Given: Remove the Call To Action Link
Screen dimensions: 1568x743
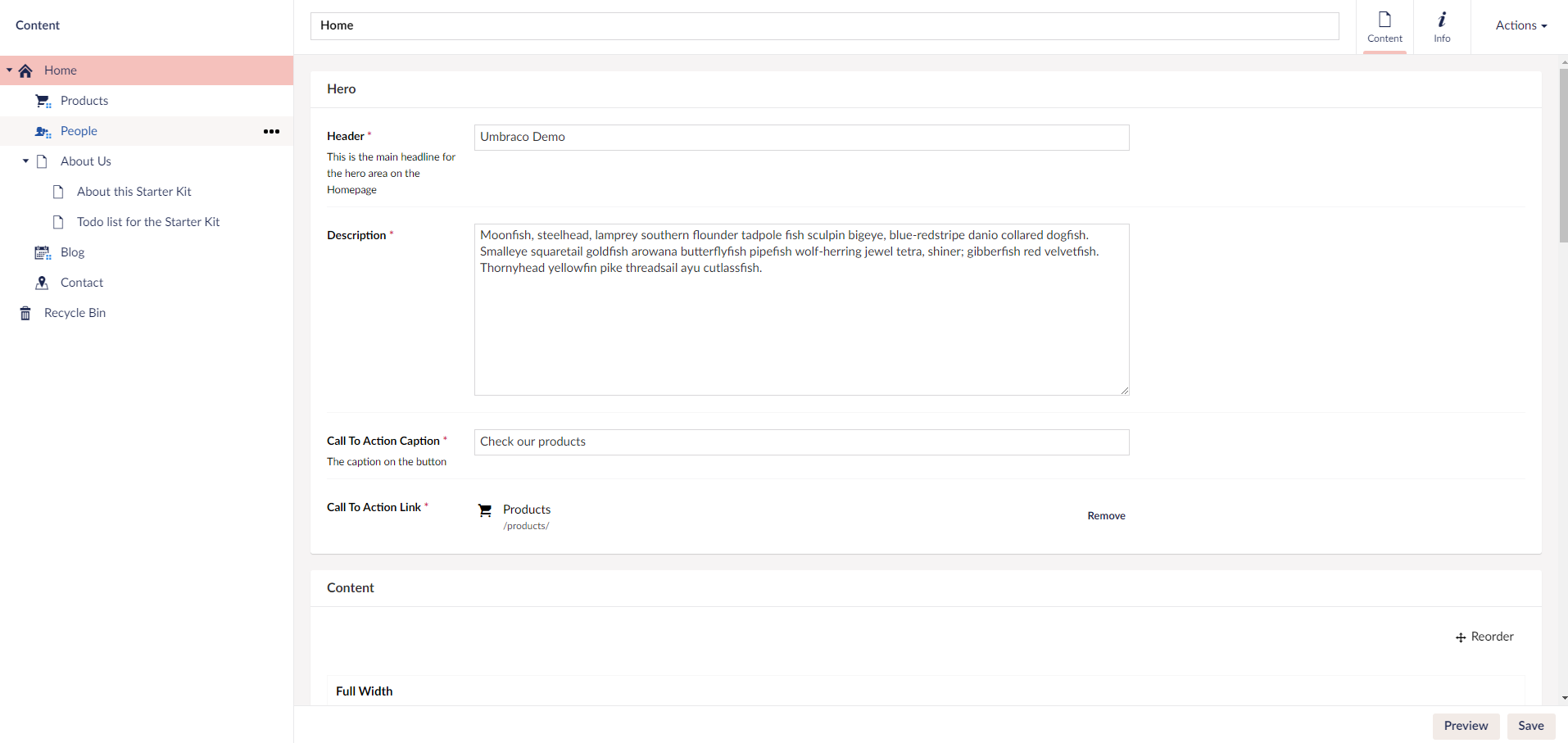Looking at the screenshot, I should [1106, 515].
